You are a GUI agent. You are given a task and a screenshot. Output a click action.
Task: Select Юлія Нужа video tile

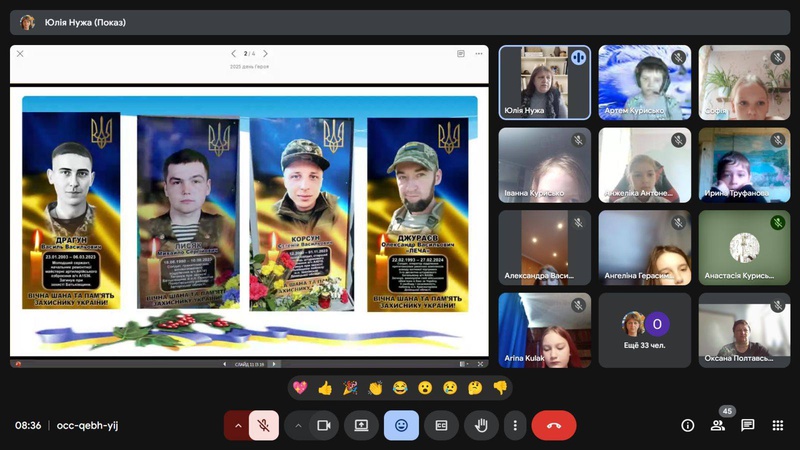click(544, 83)
